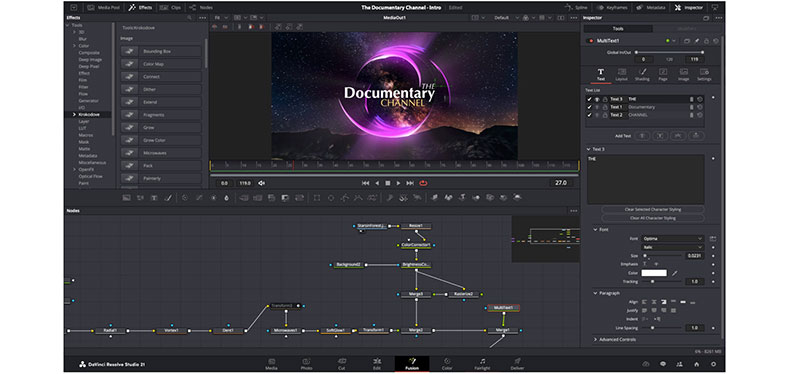
Task: Click the Stop playback button
Action: tap(388, 183)
